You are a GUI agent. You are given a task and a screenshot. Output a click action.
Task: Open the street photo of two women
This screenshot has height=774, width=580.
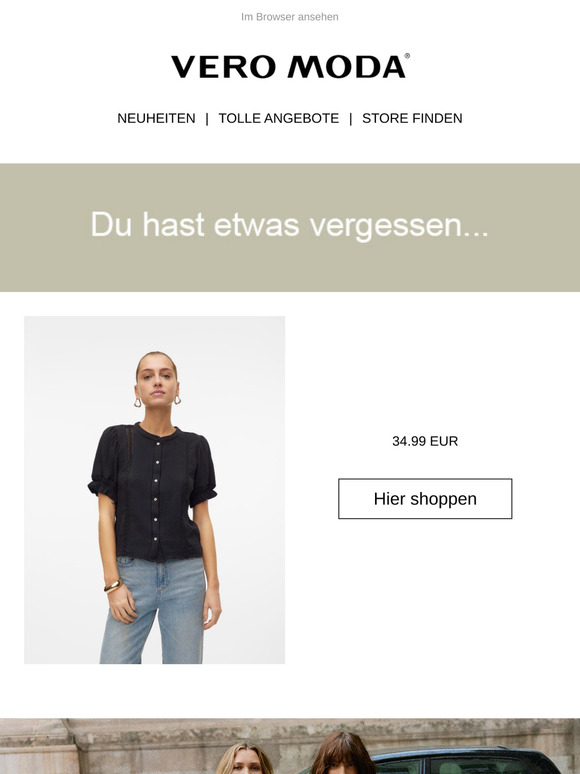[290, 746]
